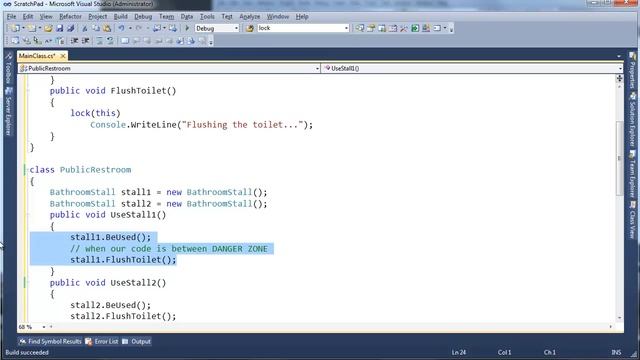Collapse the UseStall1 method outline

click(27, 215)
